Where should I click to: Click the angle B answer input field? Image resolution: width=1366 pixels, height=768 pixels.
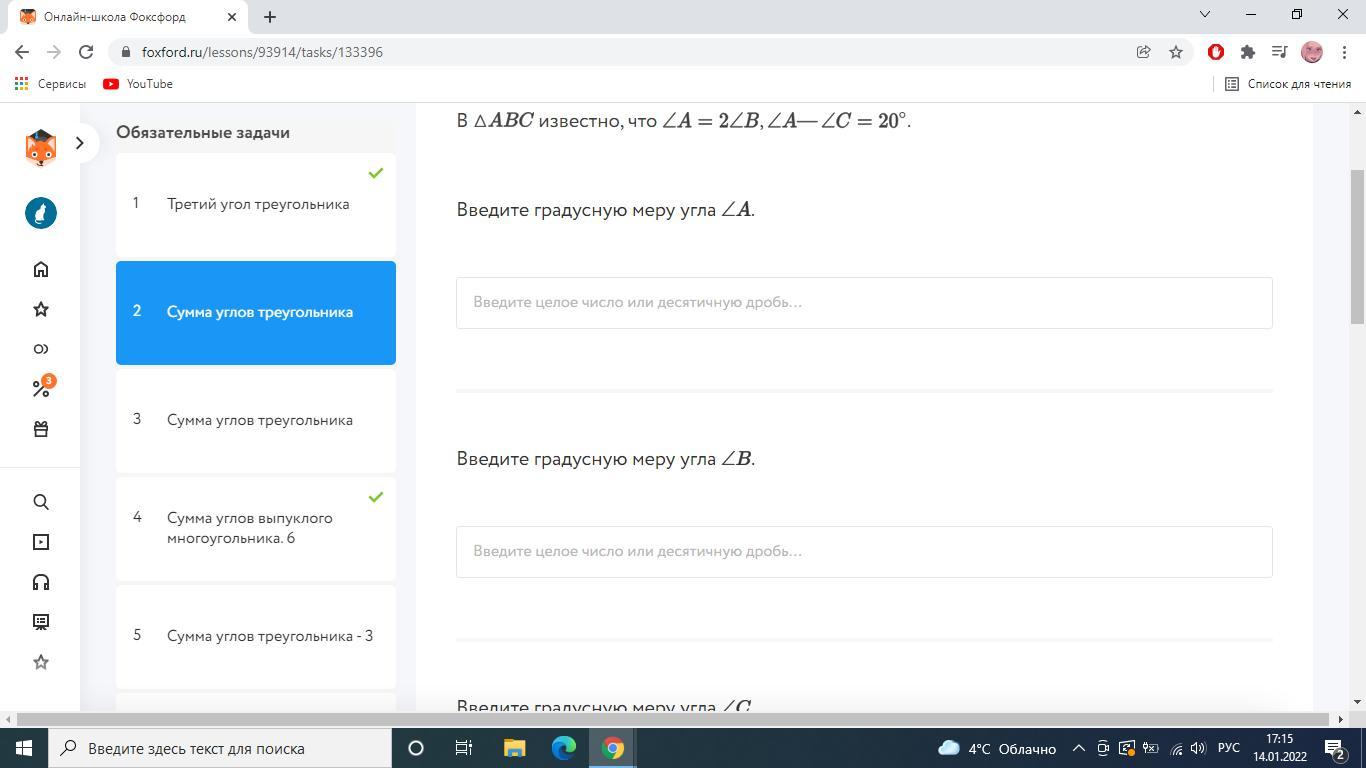[x=864, y=551]
